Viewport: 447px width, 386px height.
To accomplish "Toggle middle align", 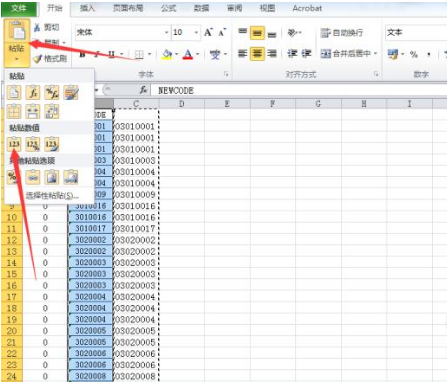I will tap(257, 33).
